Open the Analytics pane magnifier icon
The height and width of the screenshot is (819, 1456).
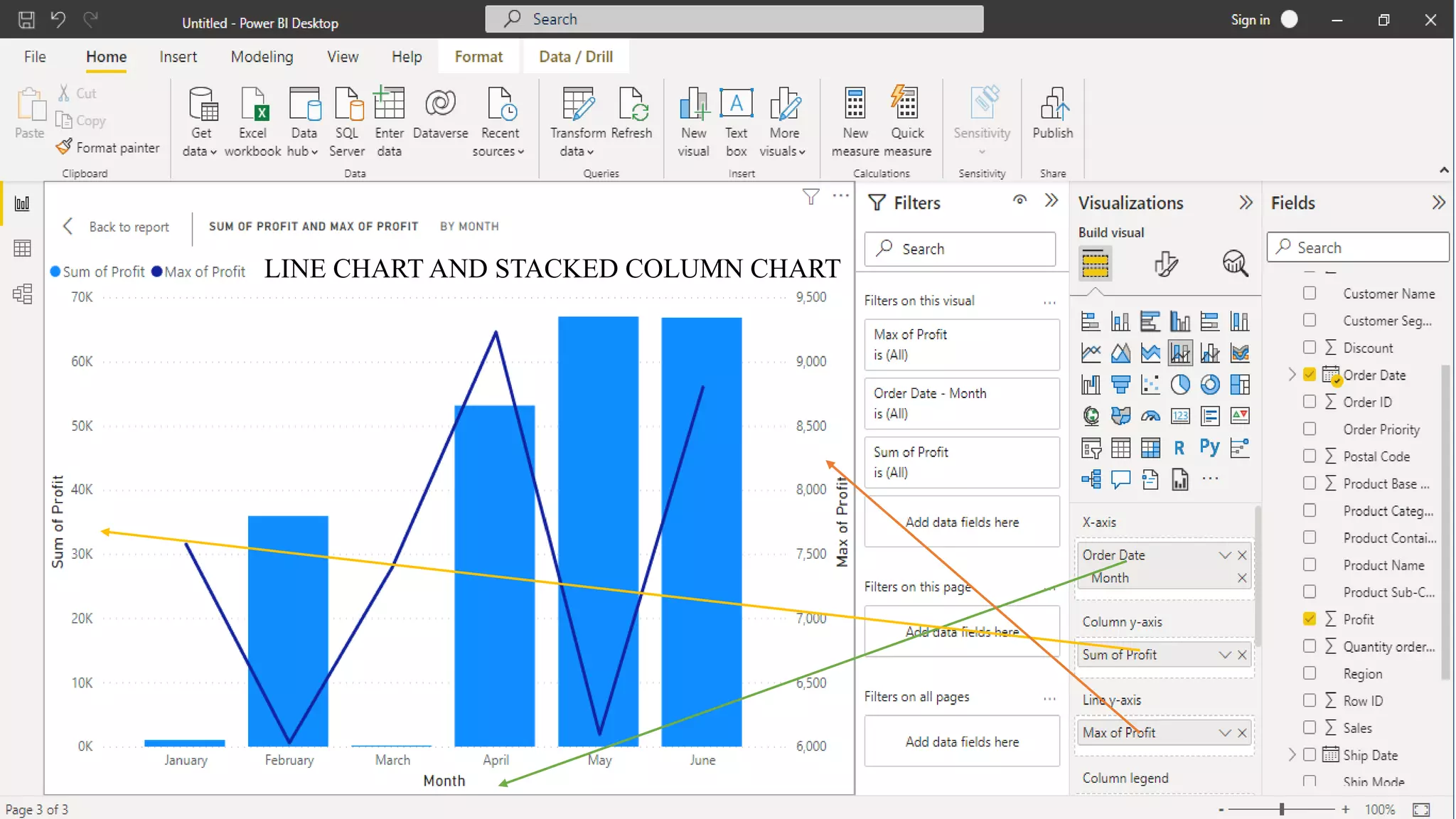pyautogui.click(x=1236, y=264)
